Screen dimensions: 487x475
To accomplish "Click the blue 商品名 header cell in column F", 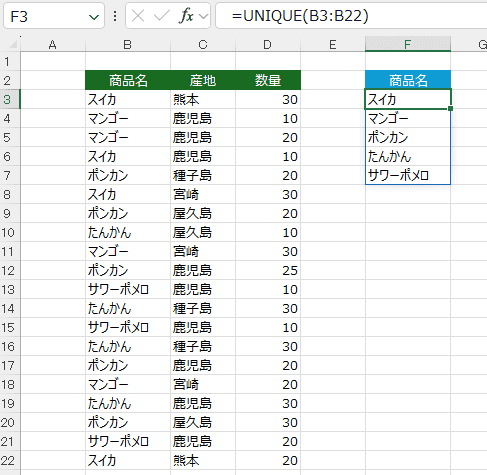I will [408, 80].
